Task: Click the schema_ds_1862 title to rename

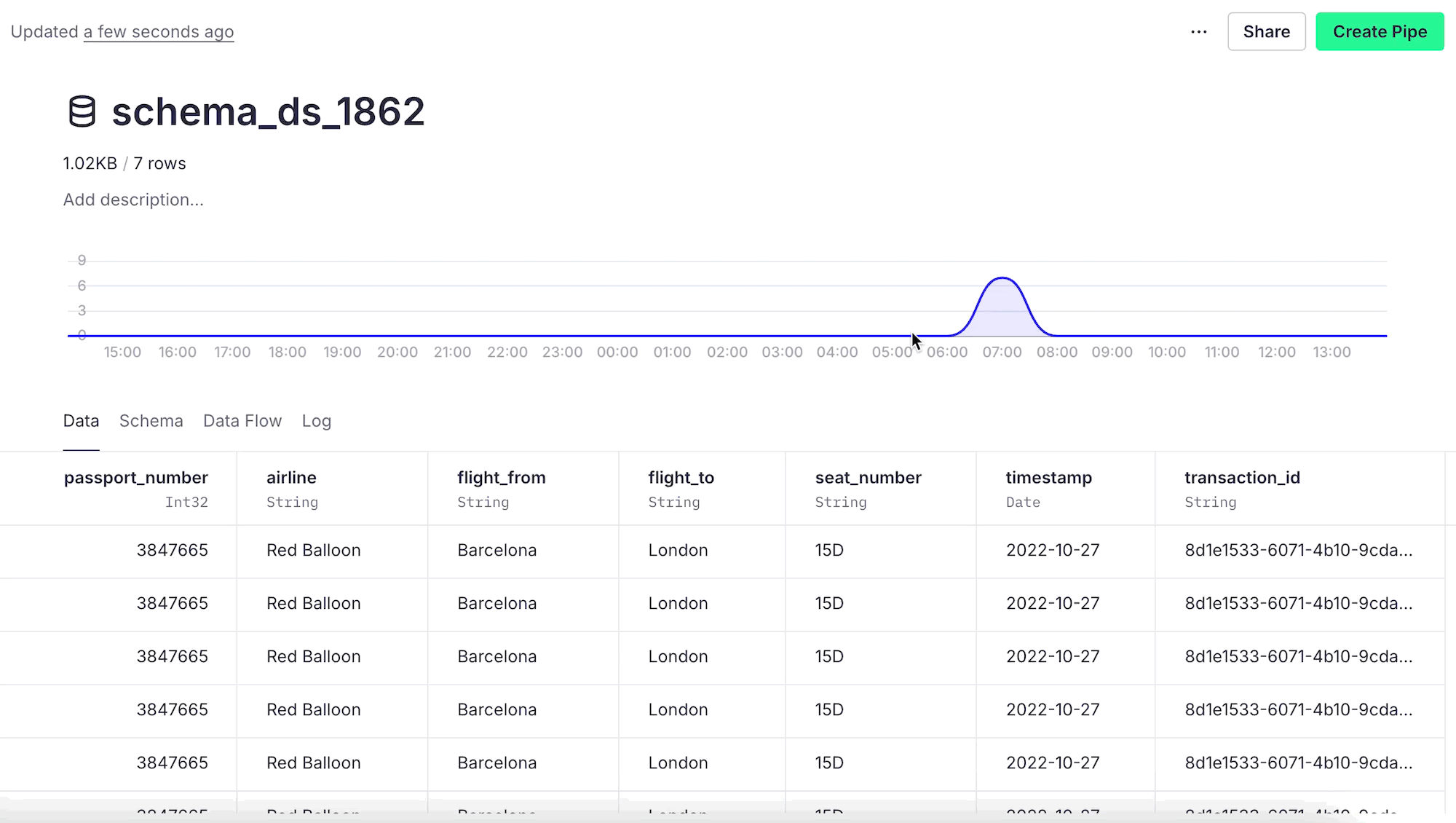Action: [x=268, y=111]
